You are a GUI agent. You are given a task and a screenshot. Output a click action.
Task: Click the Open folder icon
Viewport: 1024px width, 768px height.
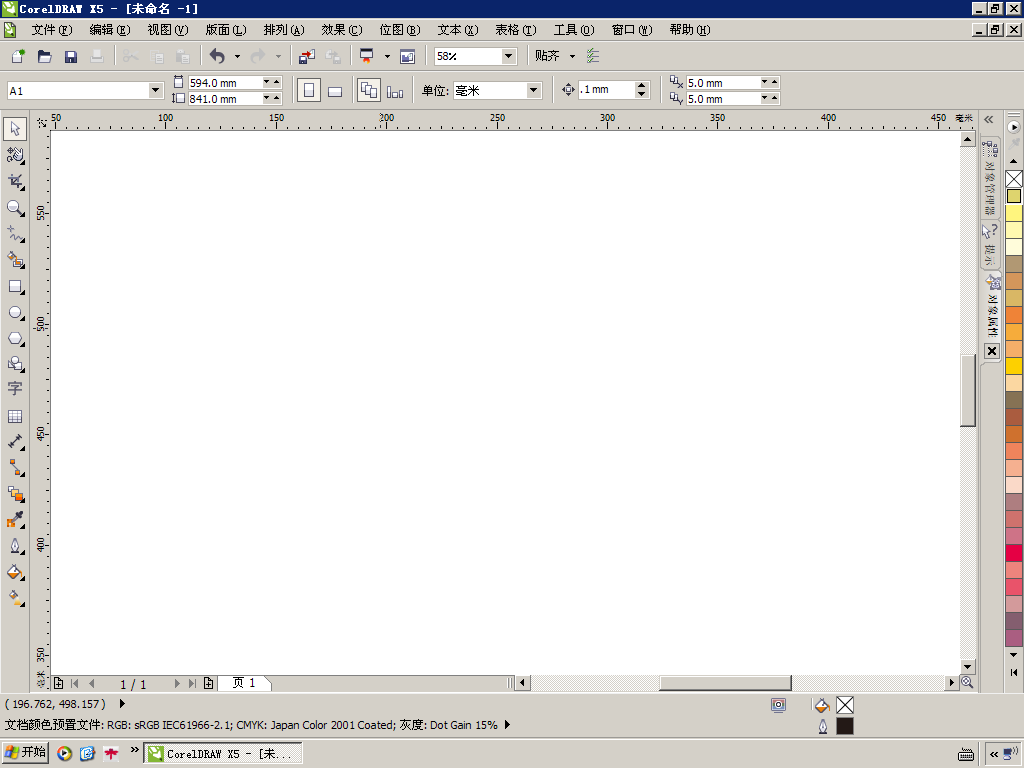tap(44, 56)
